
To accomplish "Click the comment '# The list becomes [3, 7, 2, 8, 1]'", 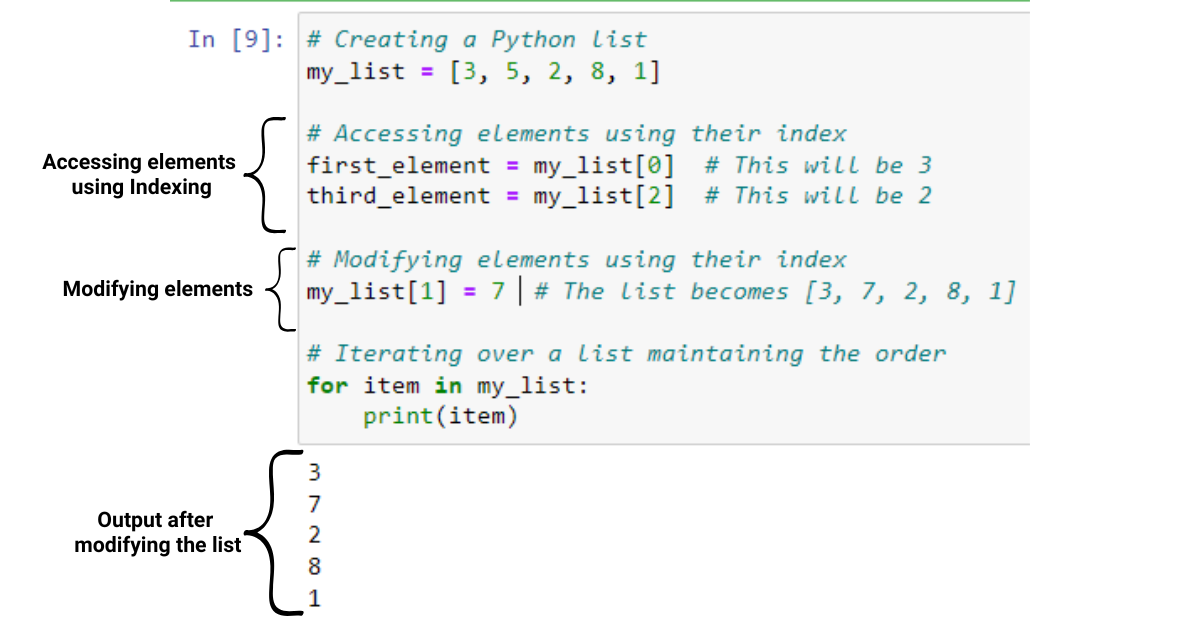I will click(776, 292).
